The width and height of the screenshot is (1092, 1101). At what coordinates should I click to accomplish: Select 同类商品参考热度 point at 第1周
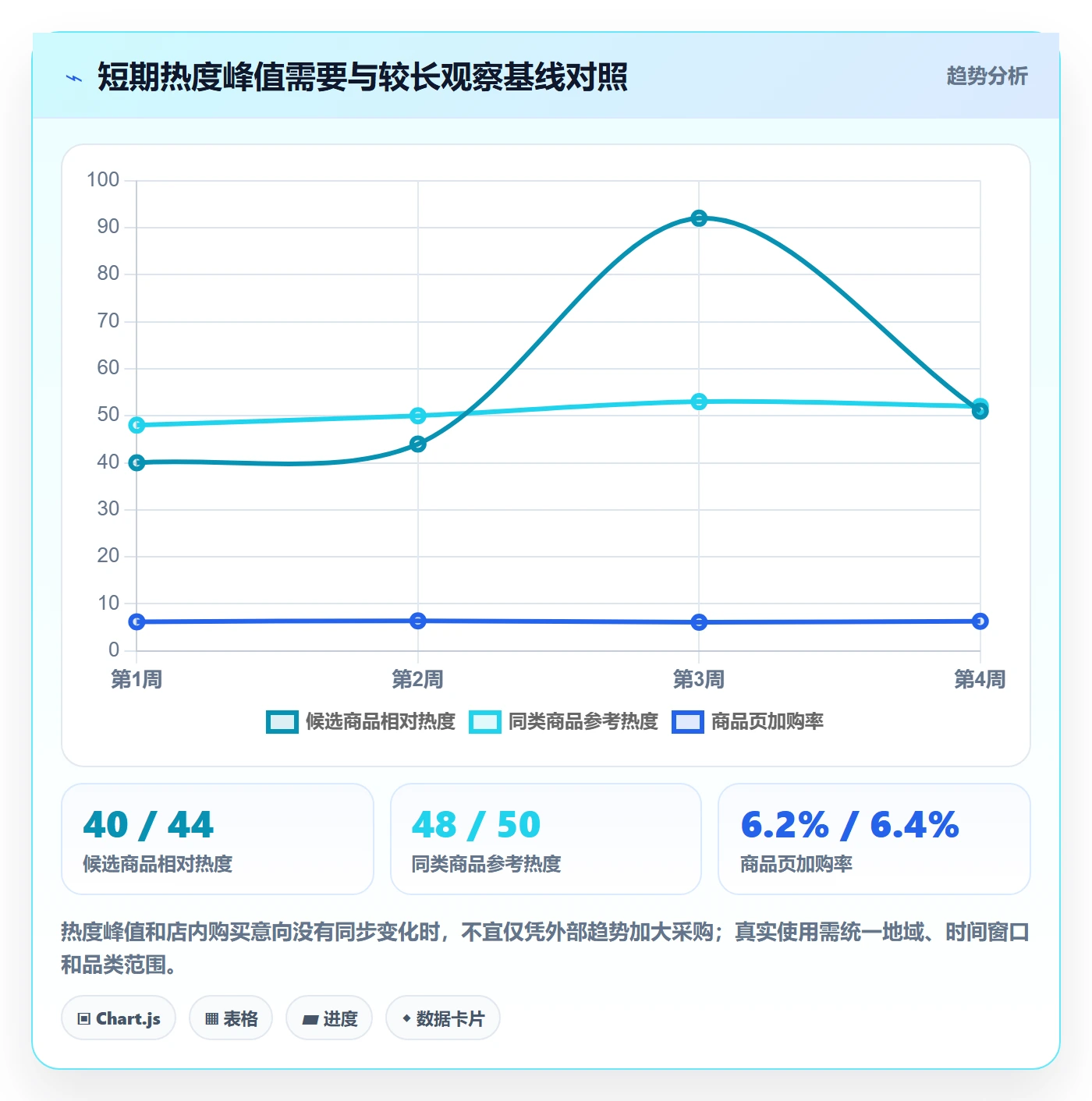pyautogui.click(x=136, y=426)
